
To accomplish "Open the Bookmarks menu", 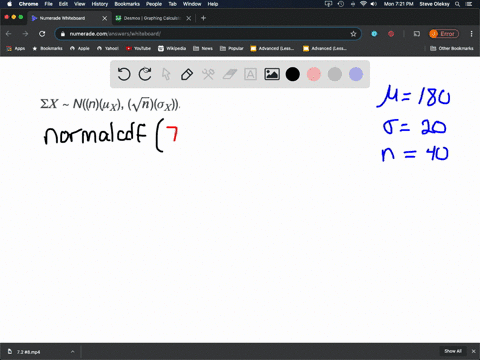I will click(x=127, y=4).
